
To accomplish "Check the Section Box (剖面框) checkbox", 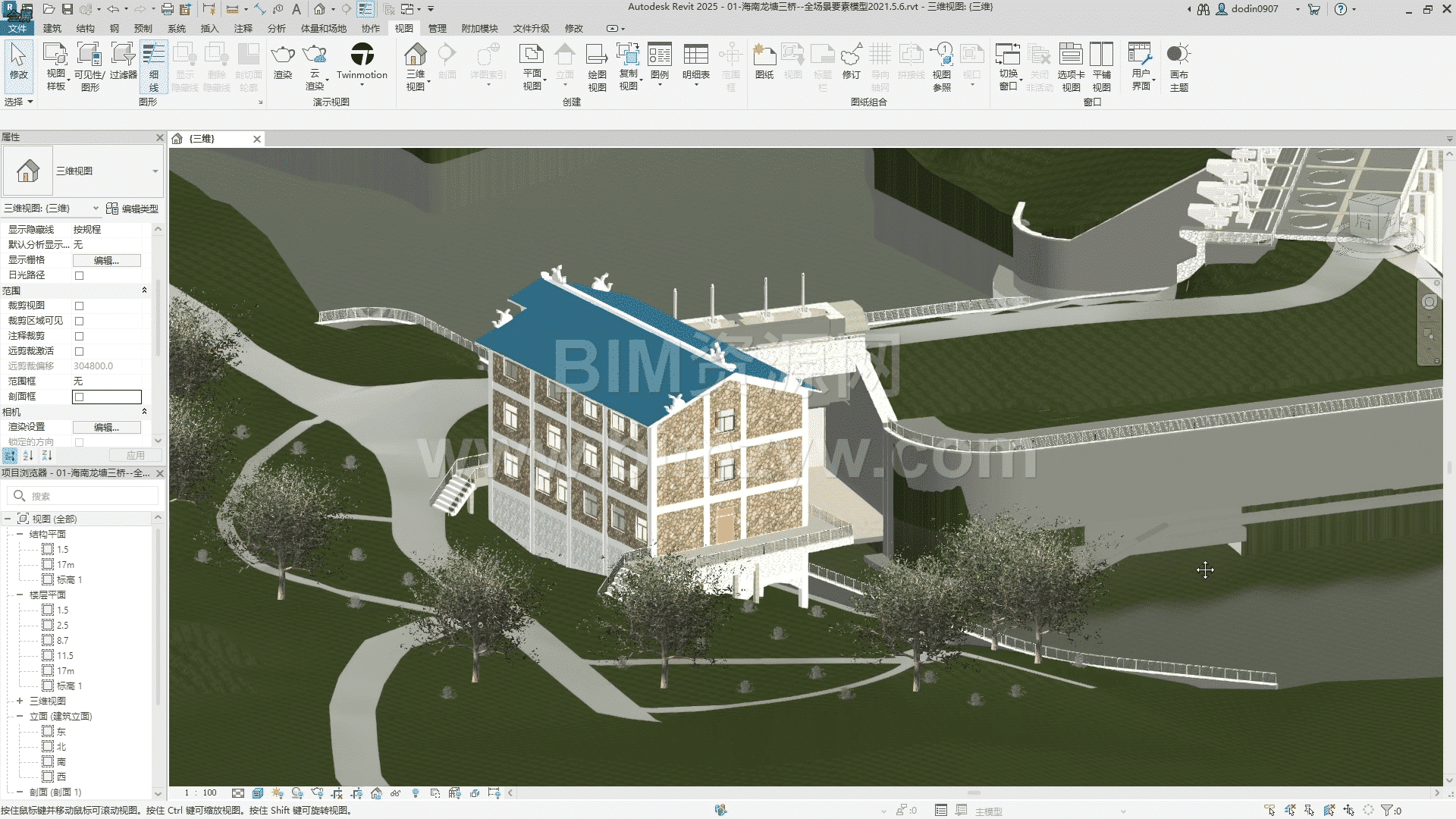I will (x=79, y=397).
